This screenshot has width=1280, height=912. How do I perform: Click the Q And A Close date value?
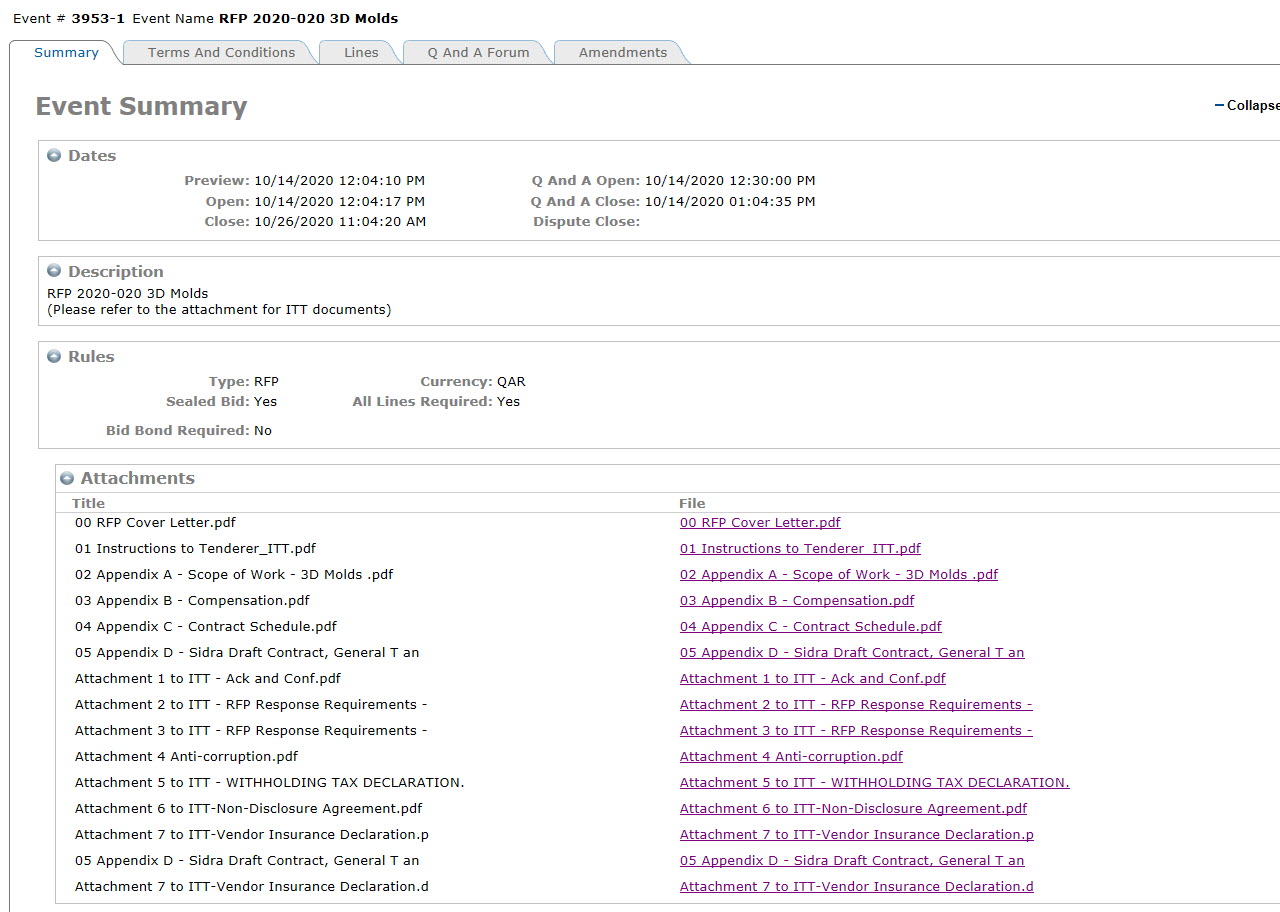coord(730,201)
